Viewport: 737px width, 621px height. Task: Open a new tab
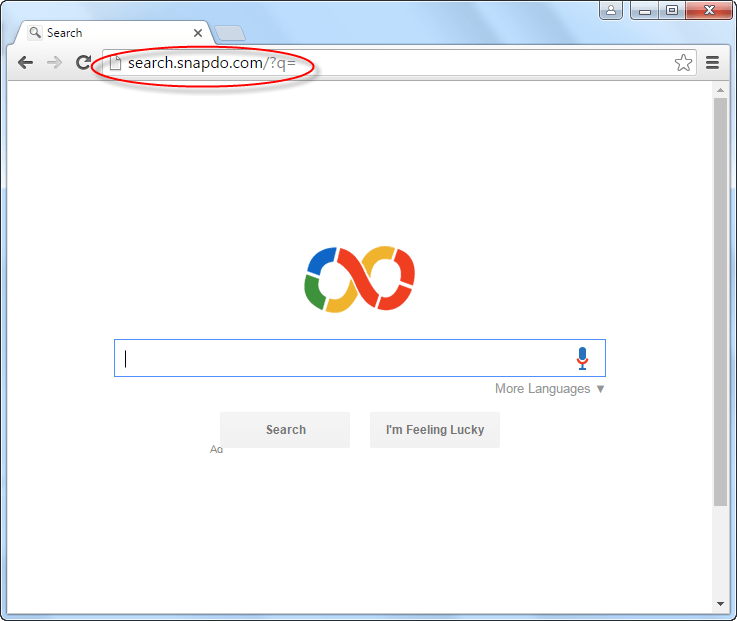tap(230, 33)
